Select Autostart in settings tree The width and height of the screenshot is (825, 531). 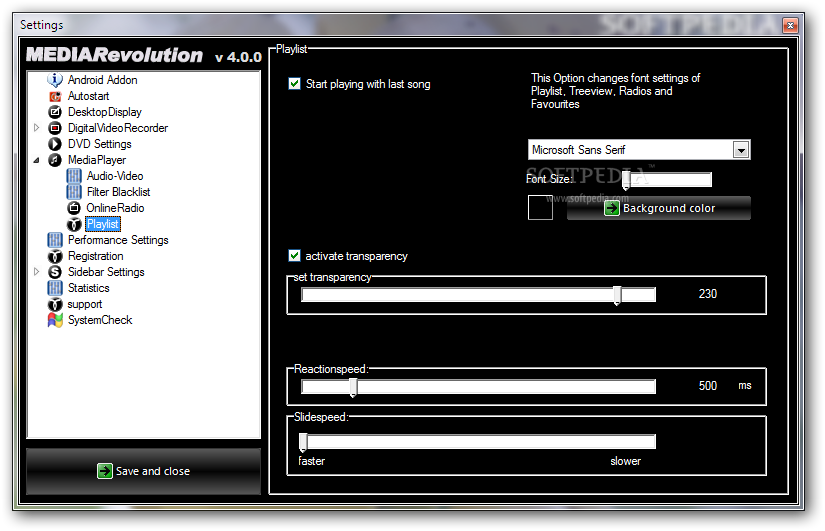(x=88, y=96)
